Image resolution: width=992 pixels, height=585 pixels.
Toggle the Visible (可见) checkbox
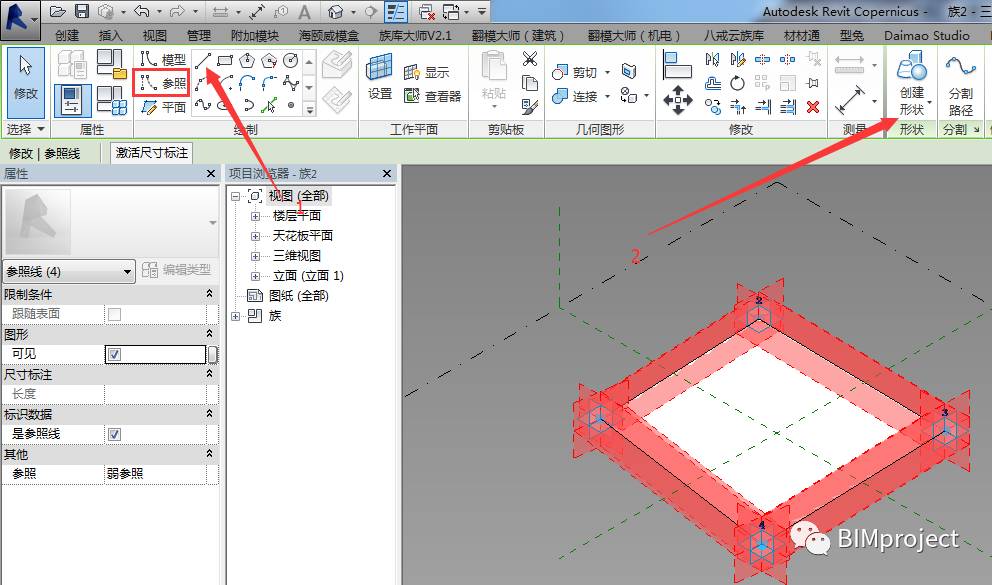click(115, 354)
